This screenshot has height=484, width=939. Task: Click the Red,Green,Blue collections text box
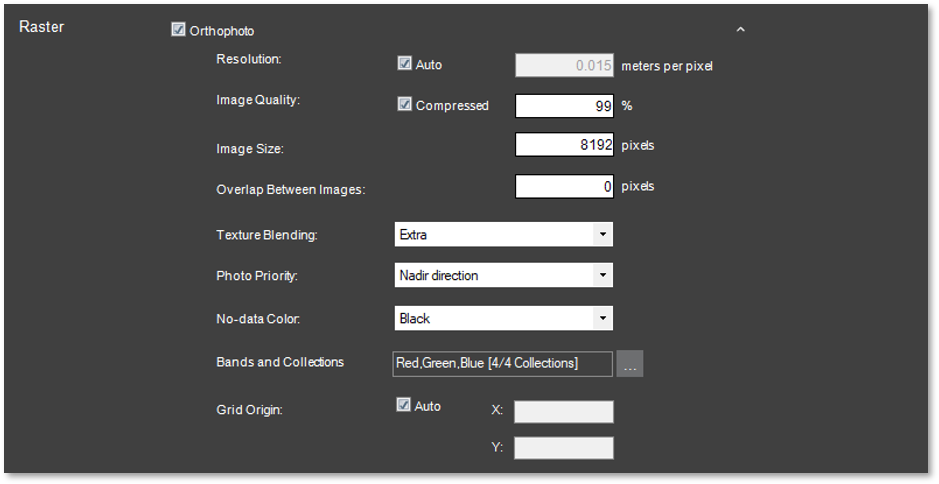(502, 364)
